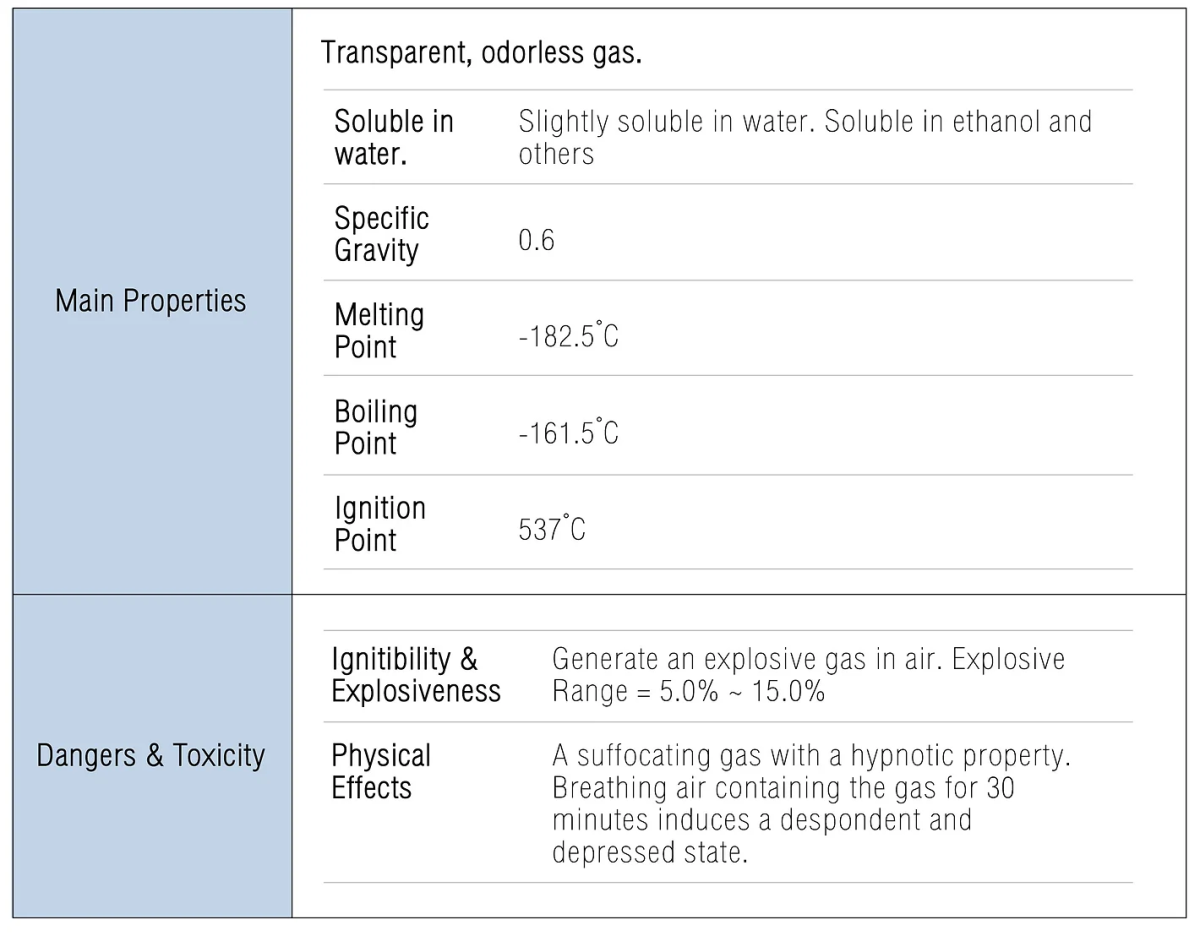The width and height of the screenshot is (1200, 936).
Task: Click the Boiling Point label
Action: coord(376,428)
